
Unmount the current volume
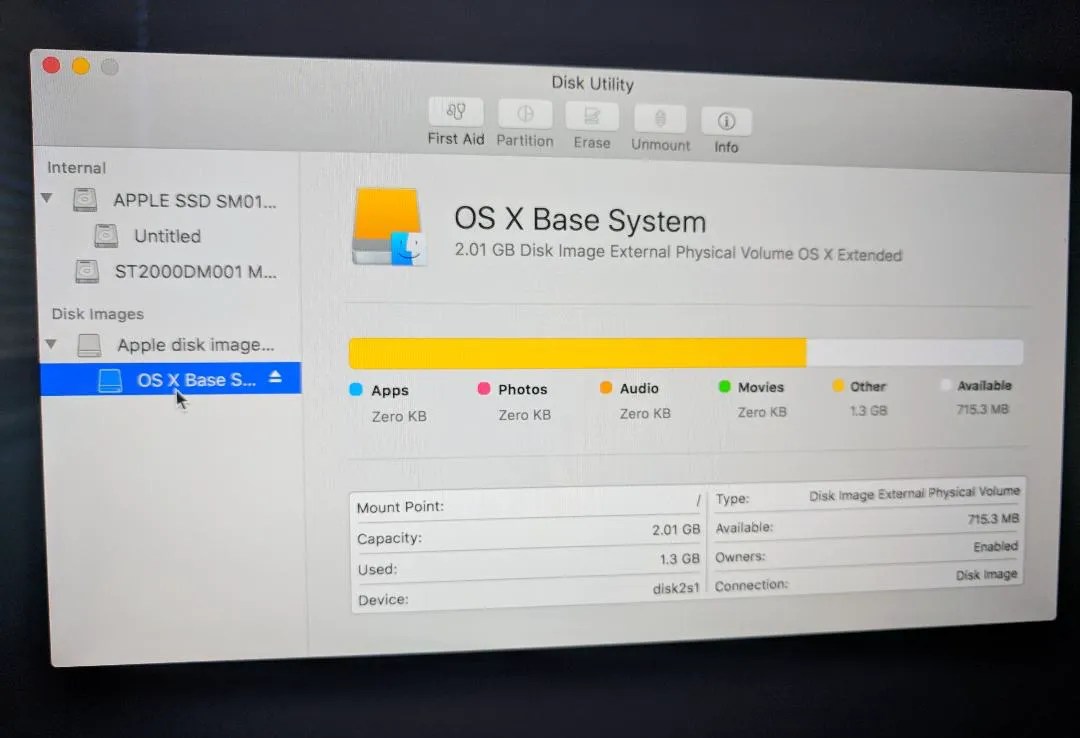(x=660, y=118)
